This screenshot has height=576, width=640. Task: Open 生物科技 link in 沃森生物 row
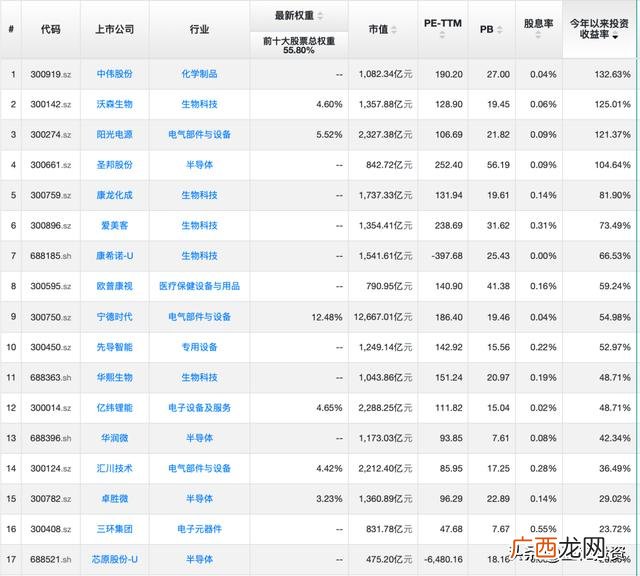point(199,104)
